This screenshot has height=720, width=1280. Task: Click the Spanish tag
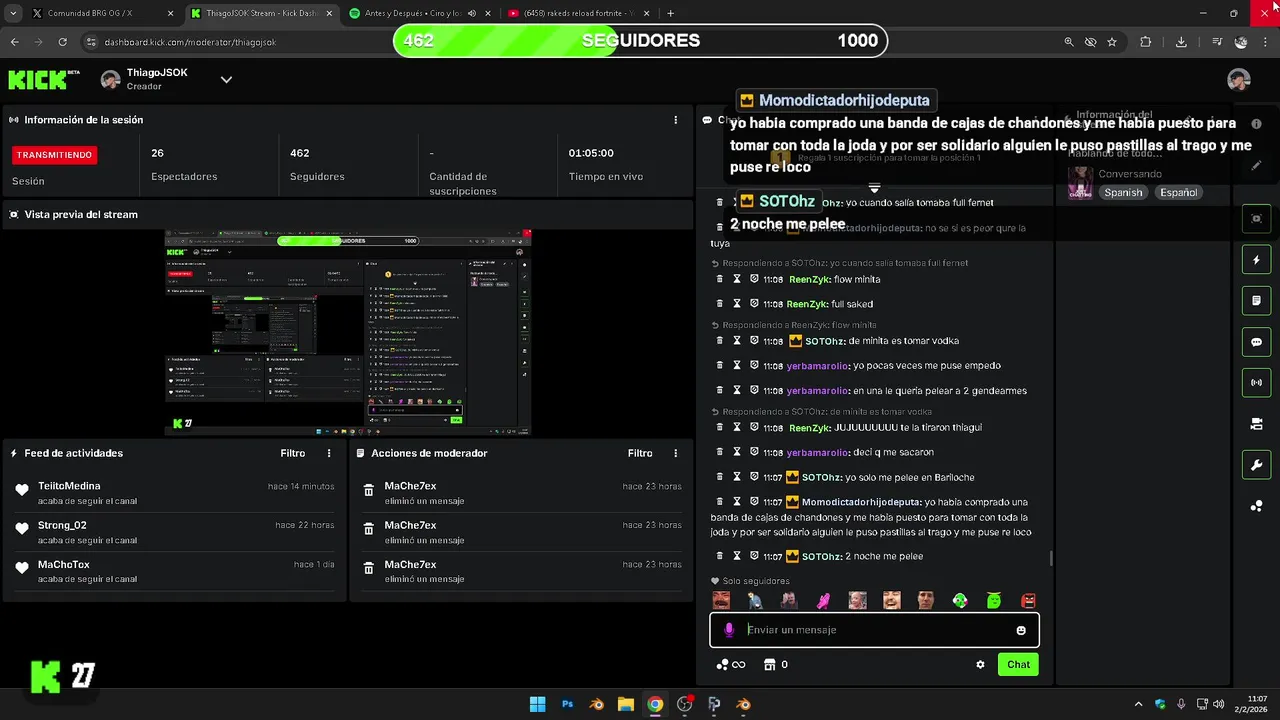click(1123, 193)
